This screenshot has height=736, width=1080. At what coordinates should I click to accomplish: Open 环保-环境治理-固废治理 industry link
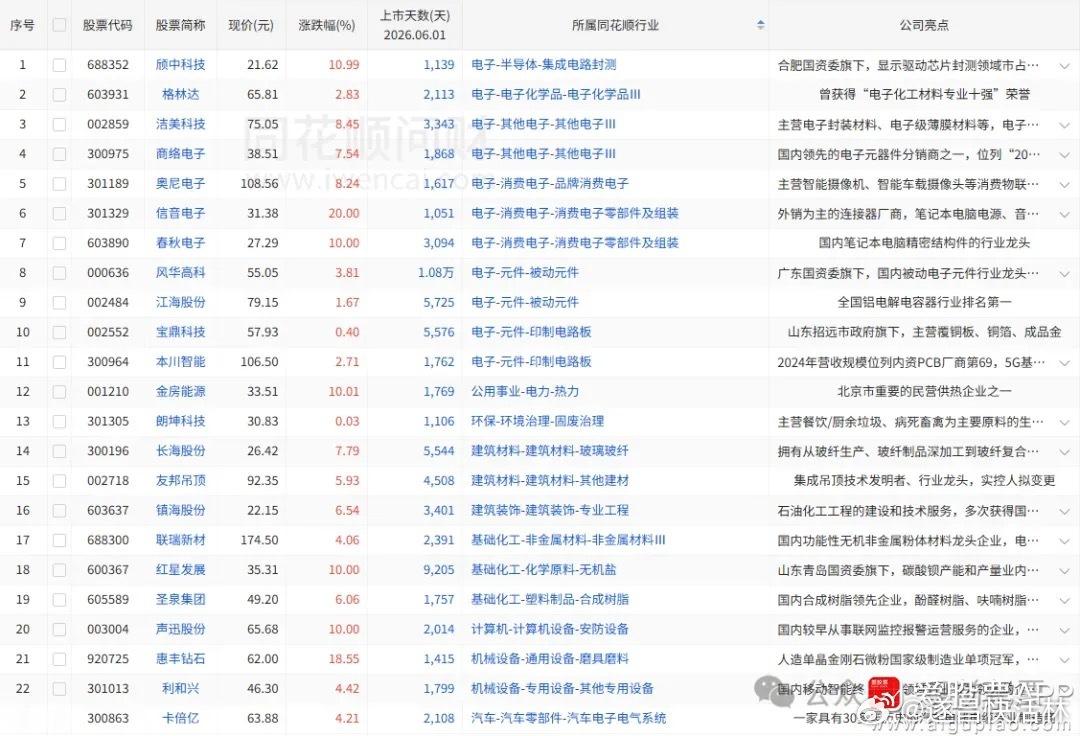coord(537,421)
